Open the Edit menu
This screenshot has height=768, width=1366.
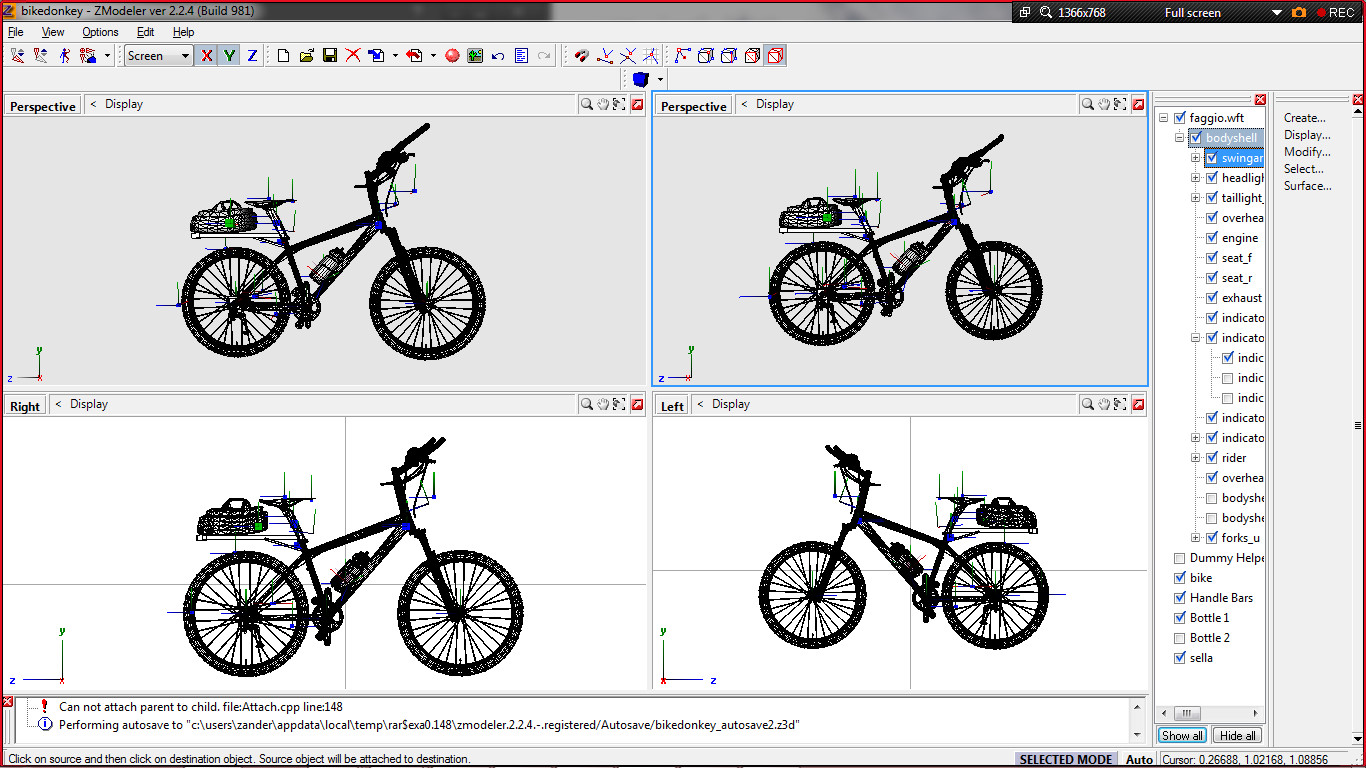coord(146,32)
